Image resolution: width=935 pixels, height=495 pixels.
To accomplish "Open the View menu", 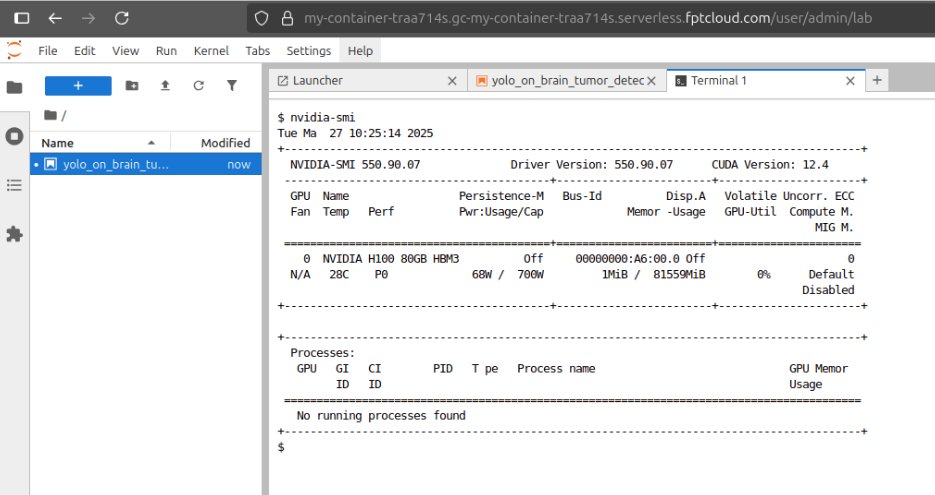I will 125,51.
